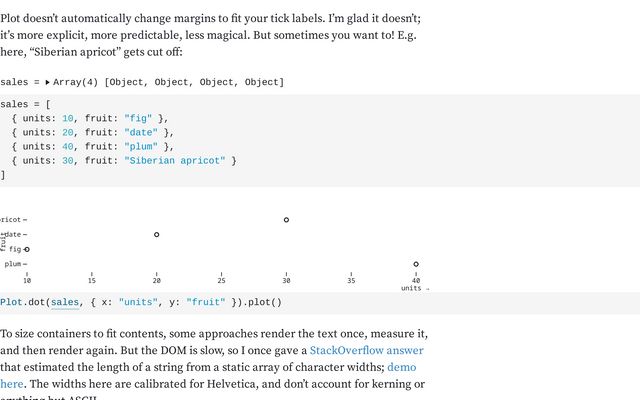The image size is (640, 400).
Task: Click the 'units →' x-axis label
Action: 415,288
